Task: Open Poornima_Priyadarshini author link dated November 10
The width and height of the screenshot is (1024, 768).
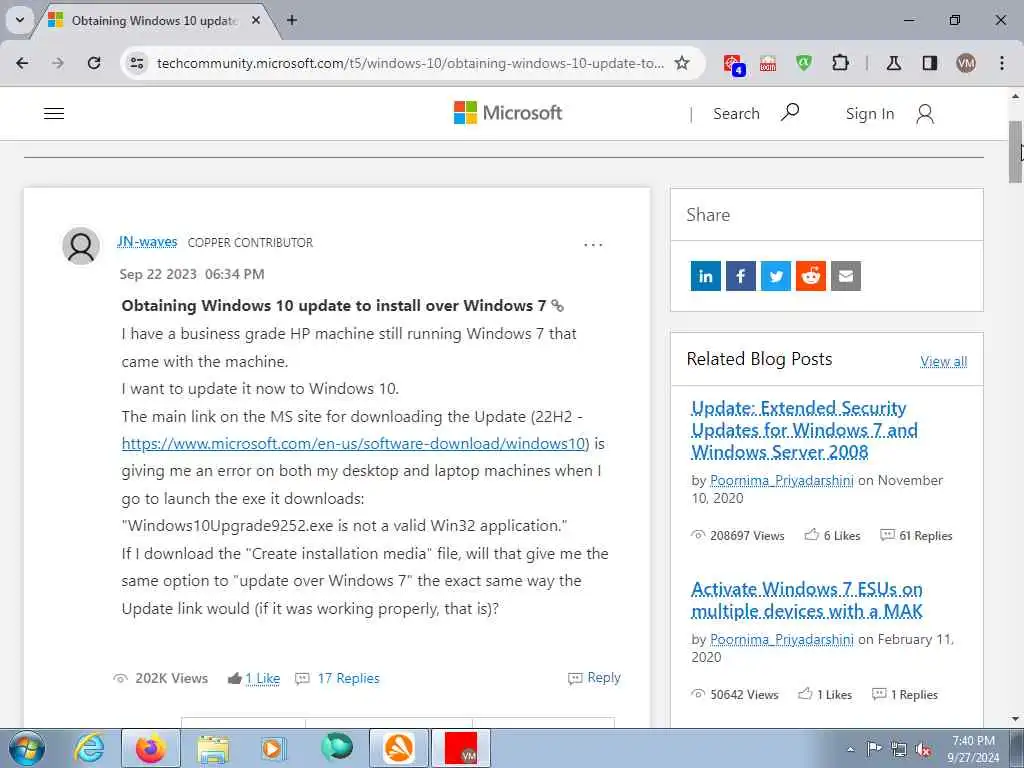Action: tap(782, 480)
